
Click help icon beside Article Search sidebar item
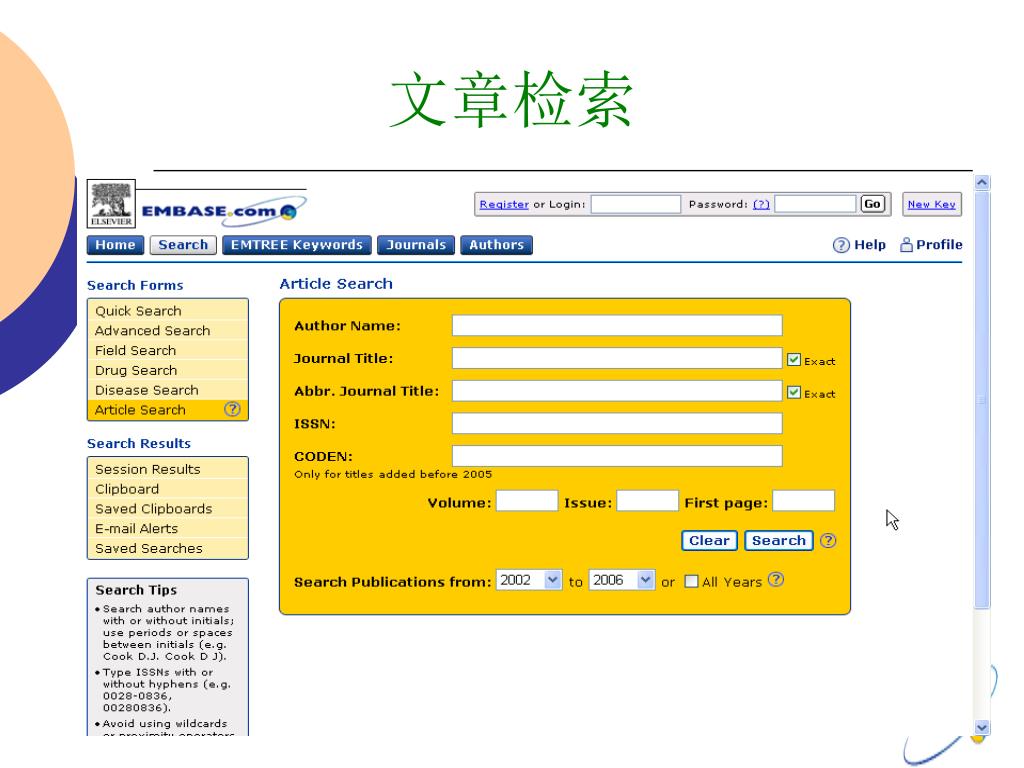[232, 409]
